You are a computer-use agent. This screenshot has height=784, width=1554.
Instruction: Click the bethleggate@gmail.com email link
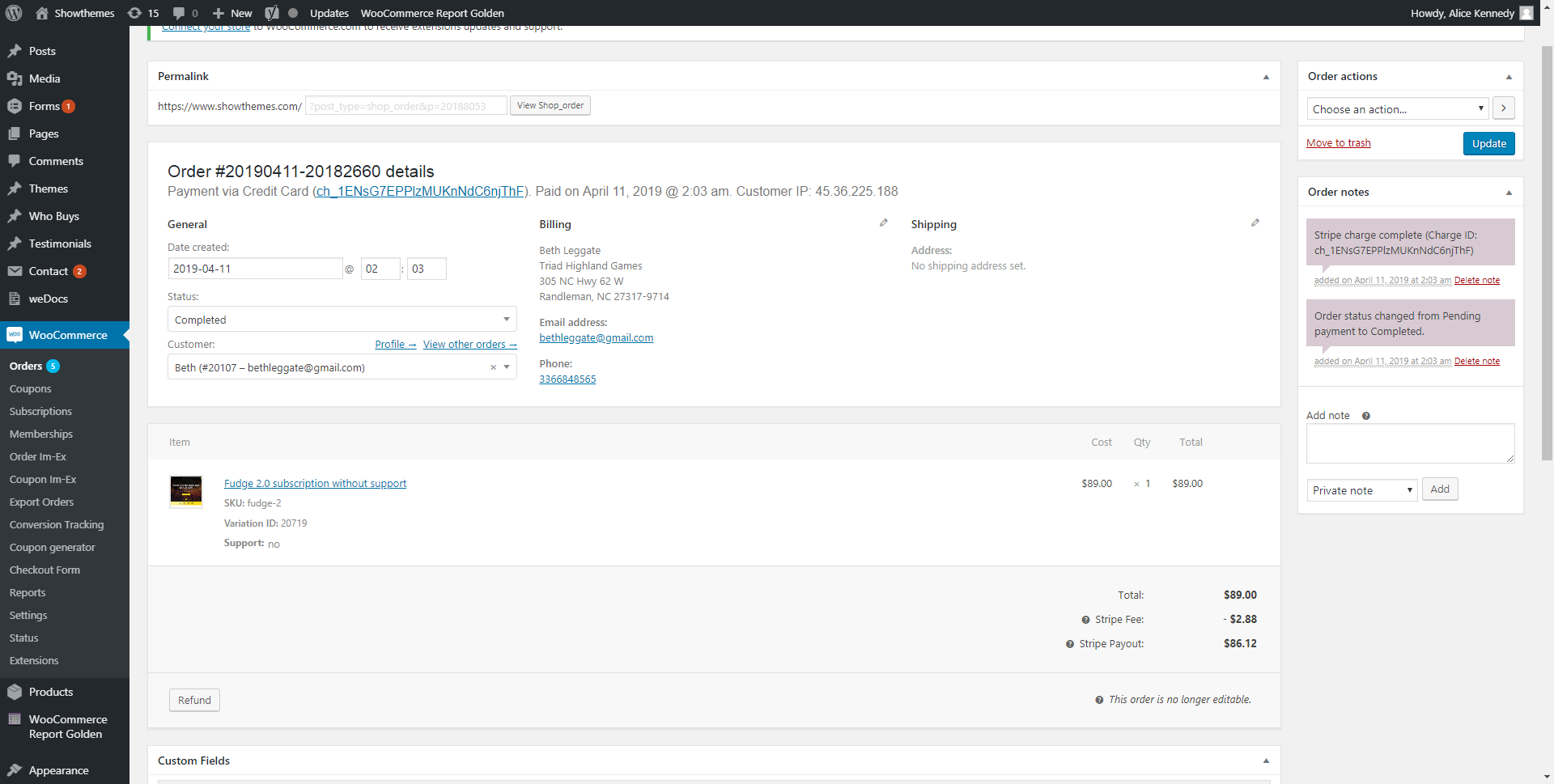pyautogui.click(x=597, y=338)
